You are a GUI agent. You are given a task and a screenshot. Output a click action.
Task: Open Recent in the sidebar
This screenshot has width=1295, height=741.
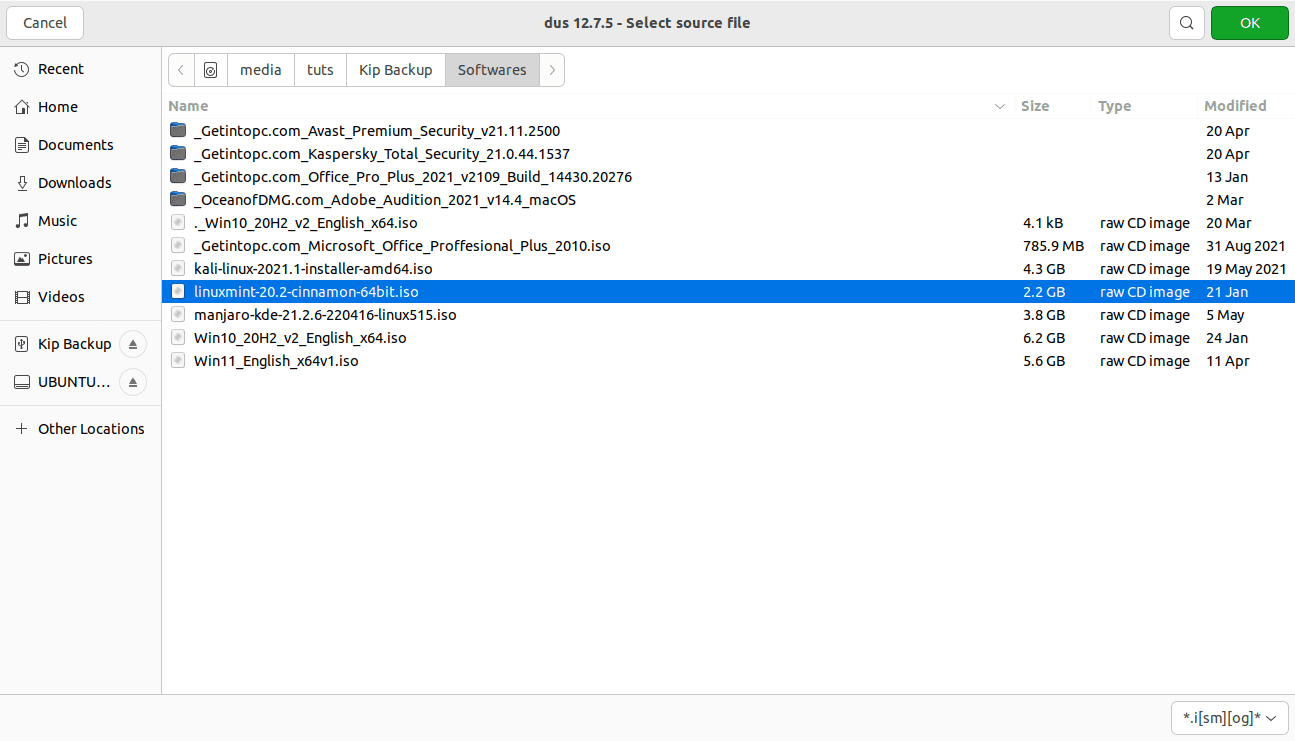tap(80, 69)
